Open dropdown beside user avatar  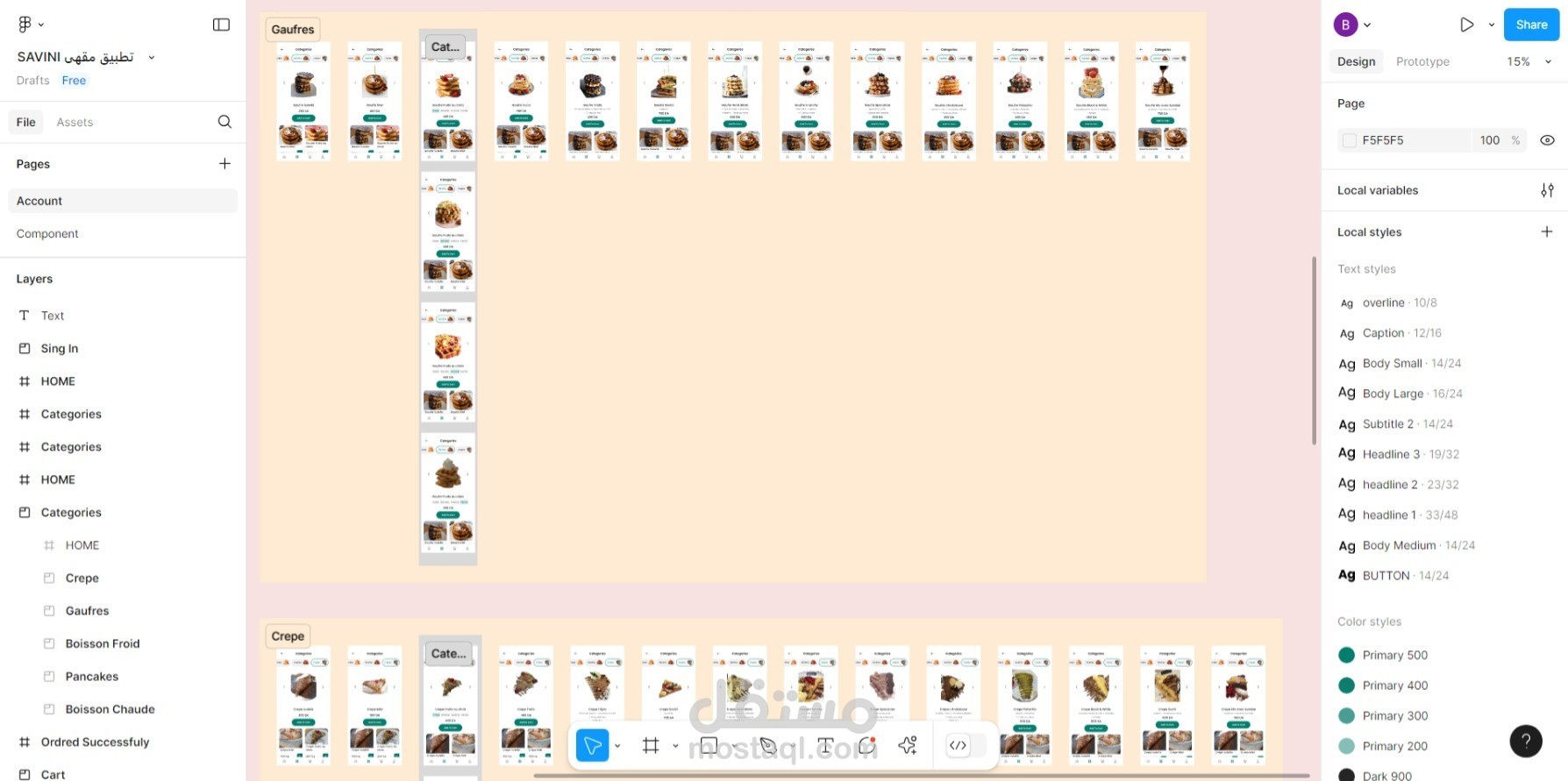click(x=1367, y=25)
